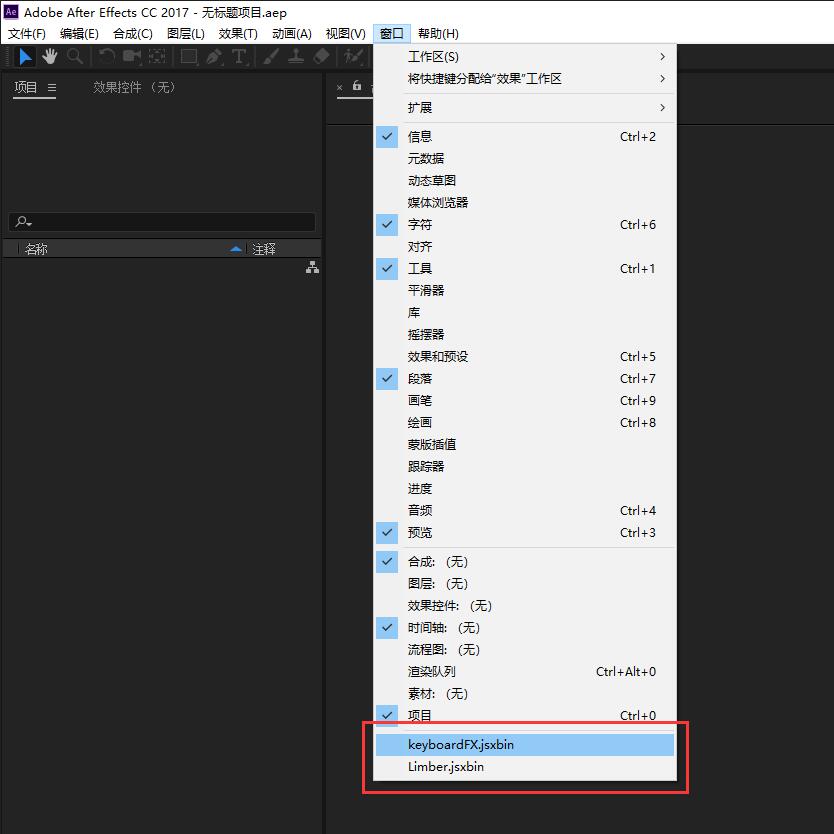Image resolution: width=834 pixels, height=834 pixels.
Task: Open the 音频 panel
Action: [x=525, y=511]
